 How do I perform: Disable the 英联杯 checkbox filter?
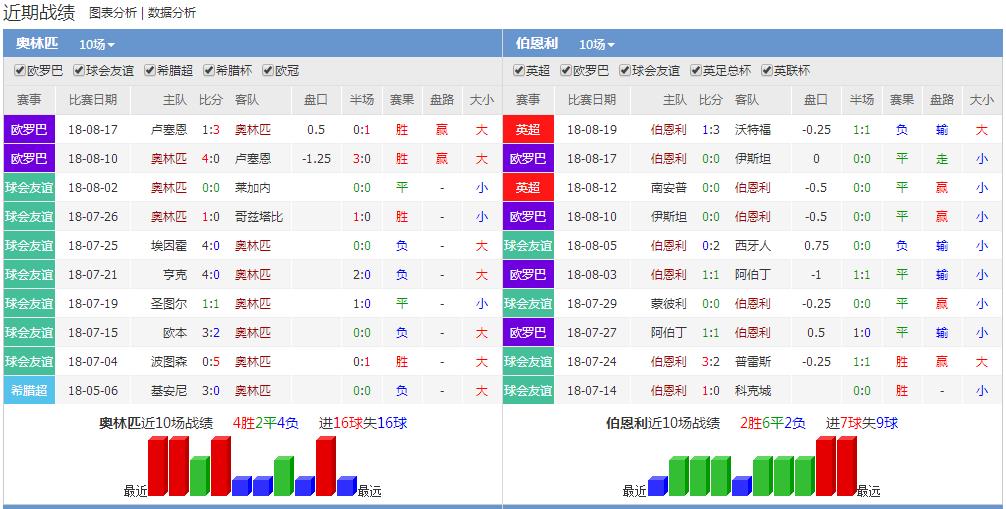click(x=767, y=71)
